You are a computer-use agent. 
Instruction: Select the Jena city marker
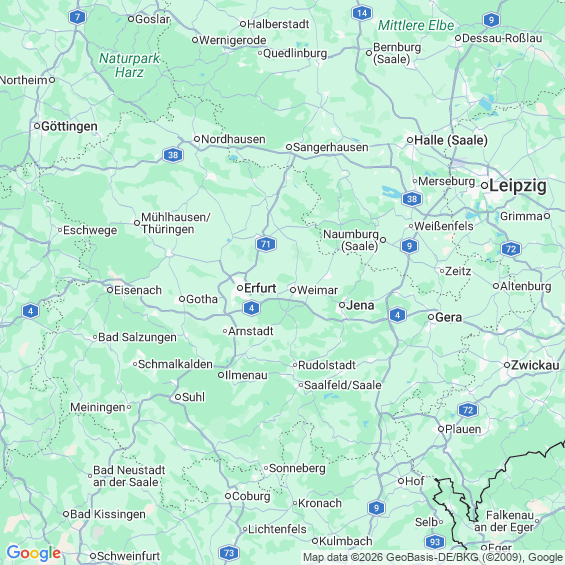click(x=342, y=305)
